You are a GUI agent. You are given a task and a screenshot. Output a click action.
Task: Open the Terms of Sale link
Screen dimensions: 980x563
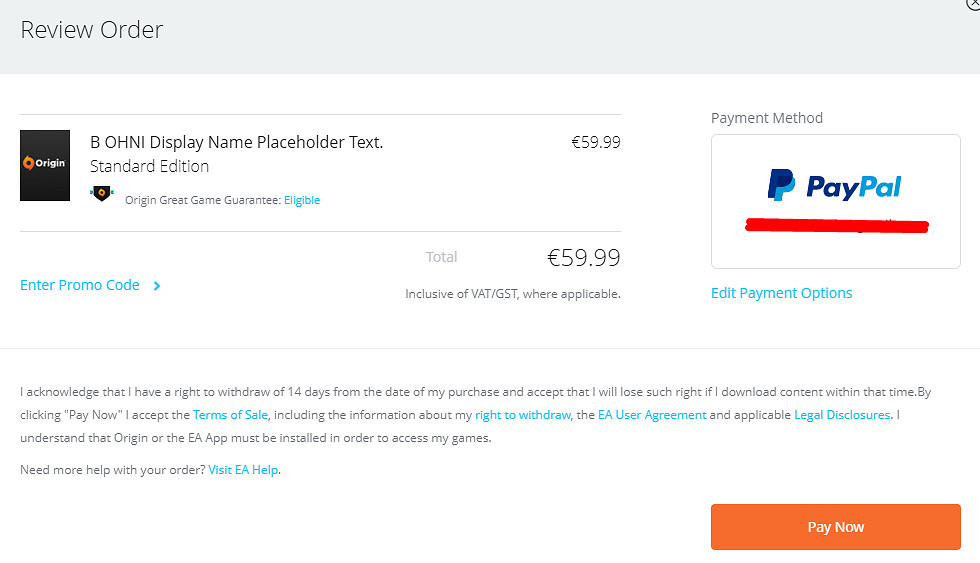click(x=230, y=415)
